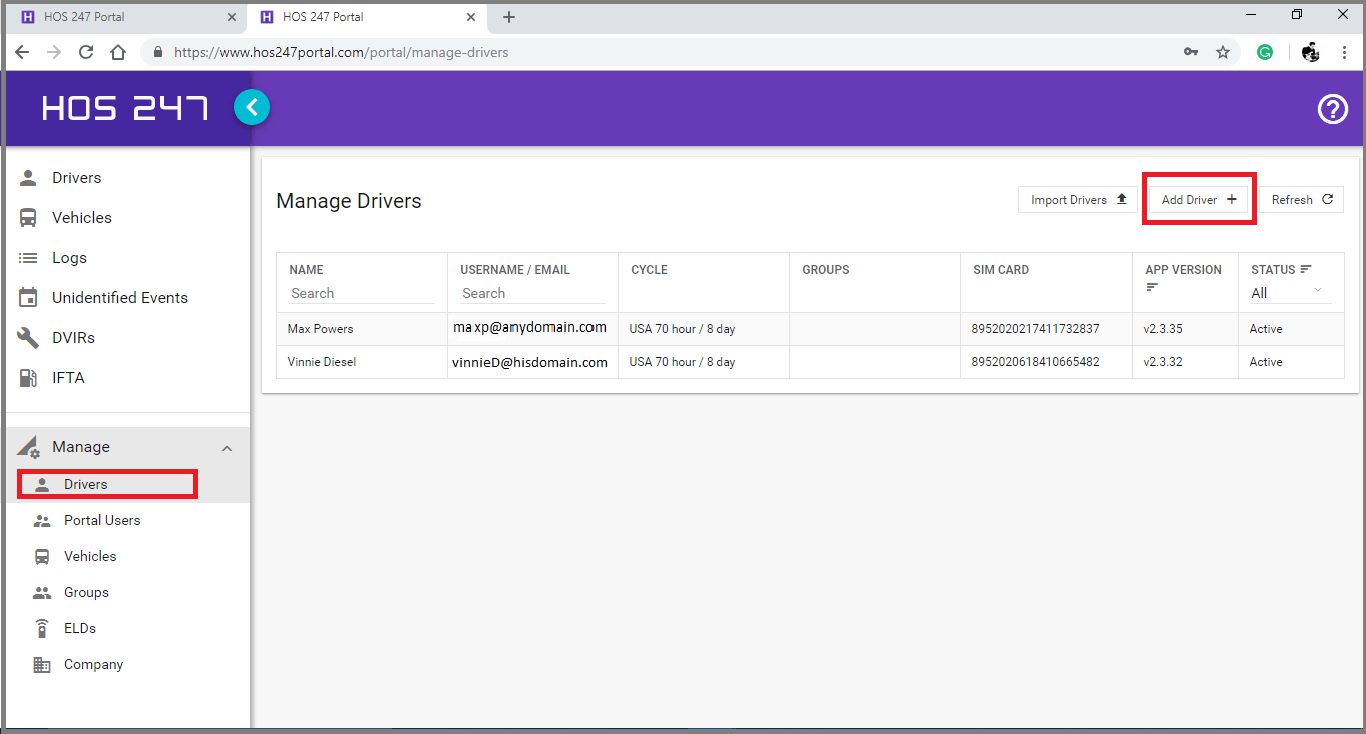Collapse the sidebar with the blue arrow
This screenshot has width=1366, height=734.
coord(252,107)
